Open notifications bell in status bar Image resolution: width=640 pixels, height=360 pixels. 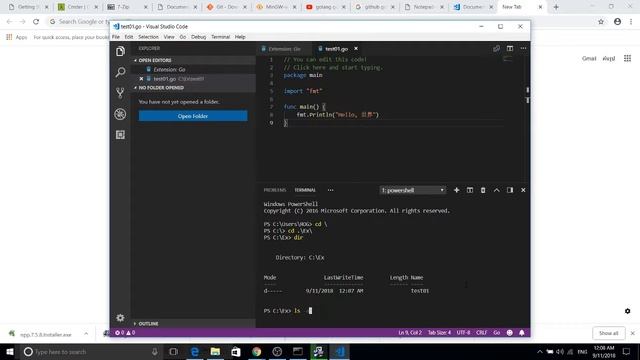522,333
